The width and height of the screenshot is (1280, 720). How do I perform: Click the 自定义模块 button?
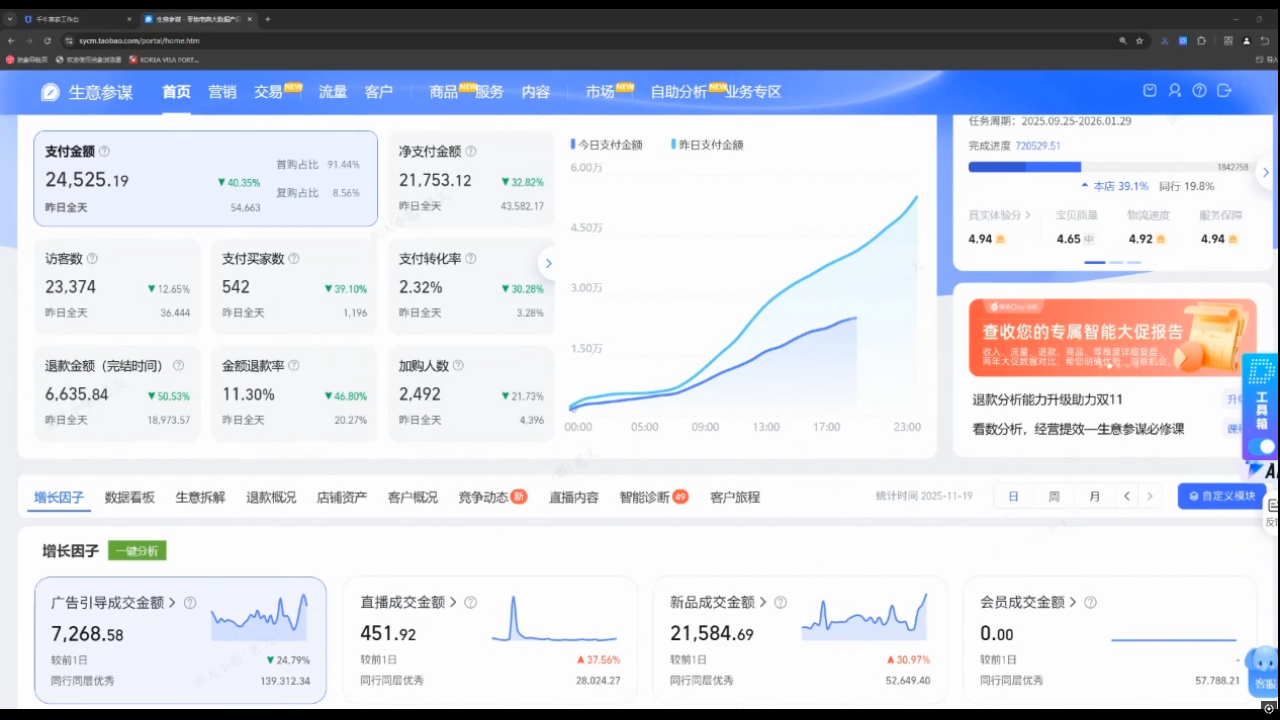coord(1221,496)
